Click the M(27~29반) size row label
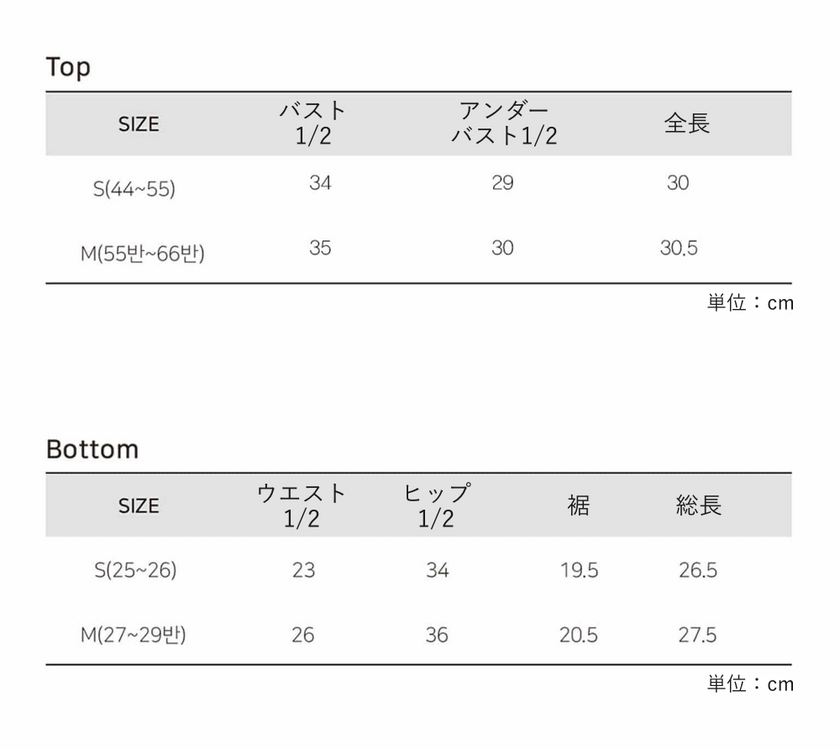The width and height of the screenshot is (840, 749). 134,635
